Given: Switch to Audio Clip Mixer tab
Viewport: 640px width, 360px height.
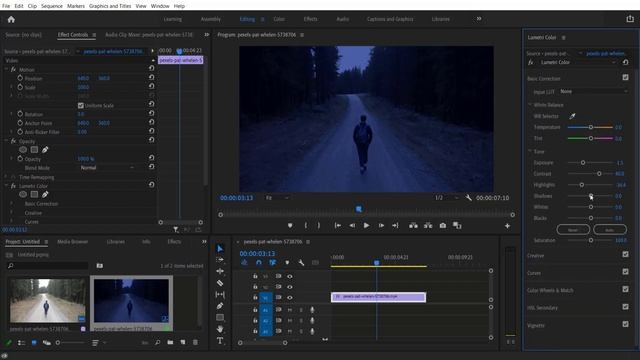Looking at the screenshot, I should pos(149,35).
